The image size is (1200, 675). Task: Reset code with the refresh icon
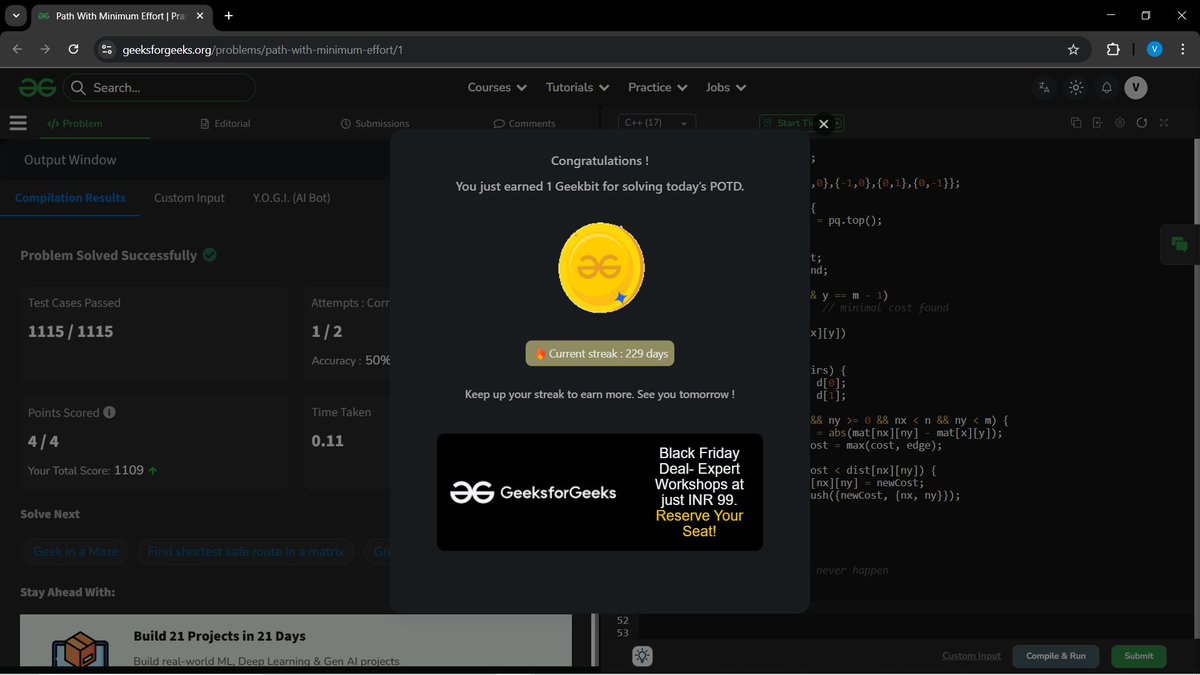pyautogui.click(x=1141, y=122)
